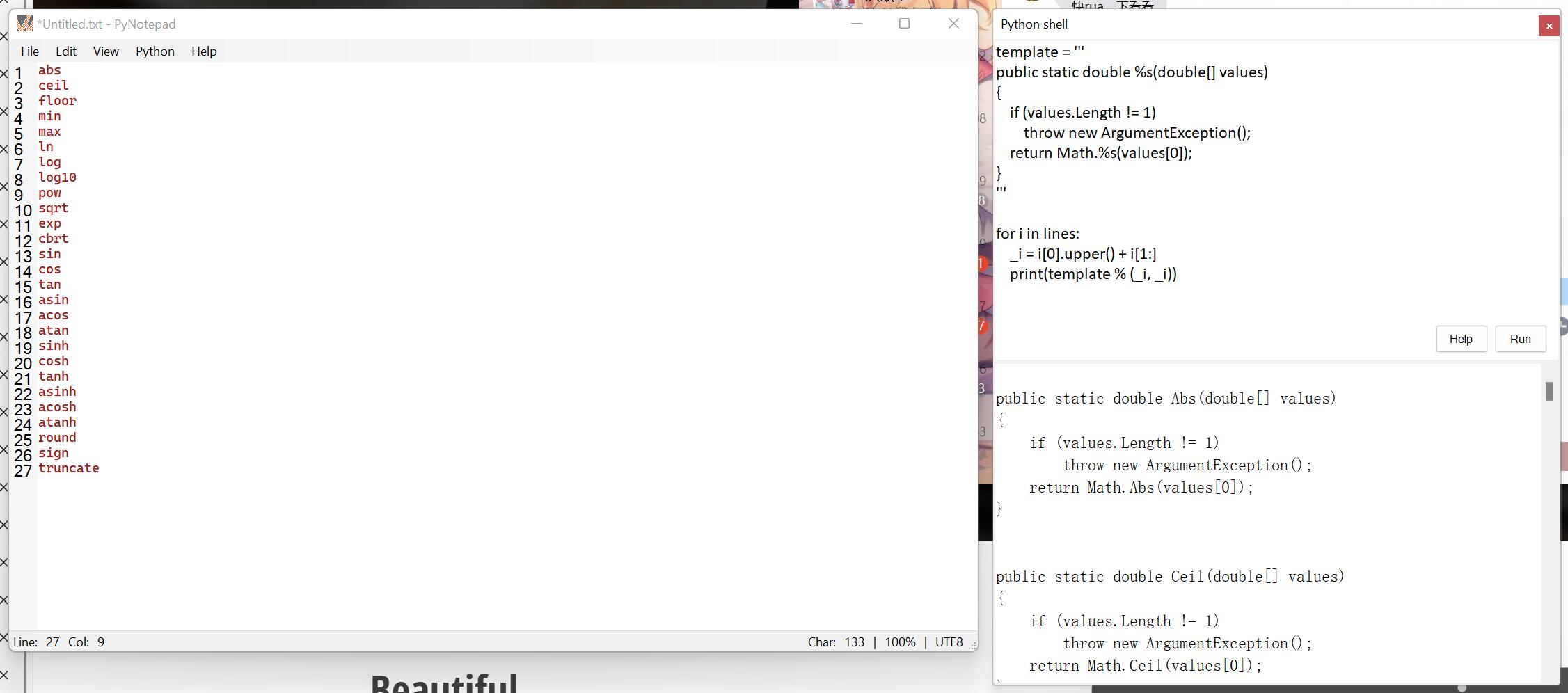Click the 'pow' line in editor
Viewport: 1568px width, 693px height.
coord(49,193)
